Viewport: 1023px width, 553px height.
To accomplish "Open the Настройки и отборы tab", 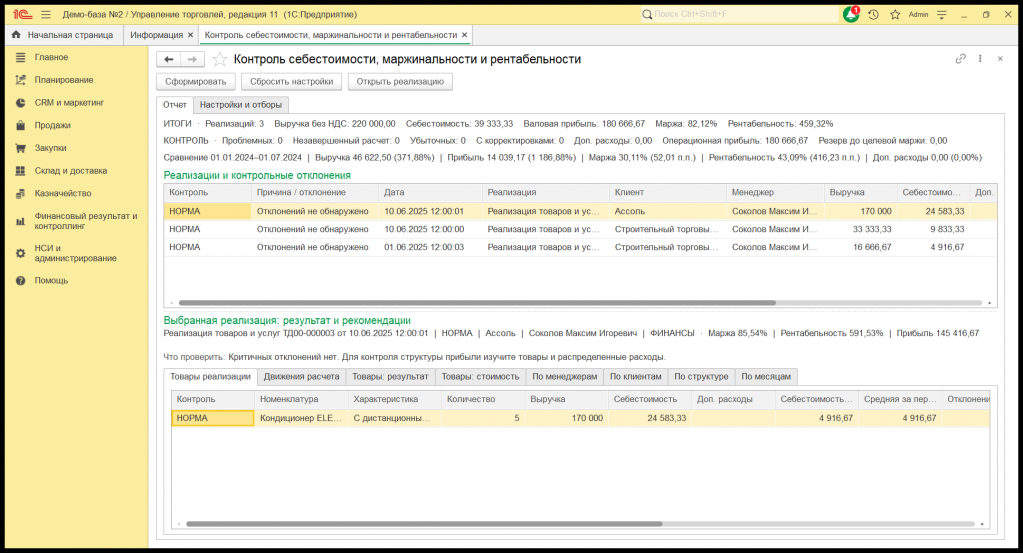I will tap(241, 104).
